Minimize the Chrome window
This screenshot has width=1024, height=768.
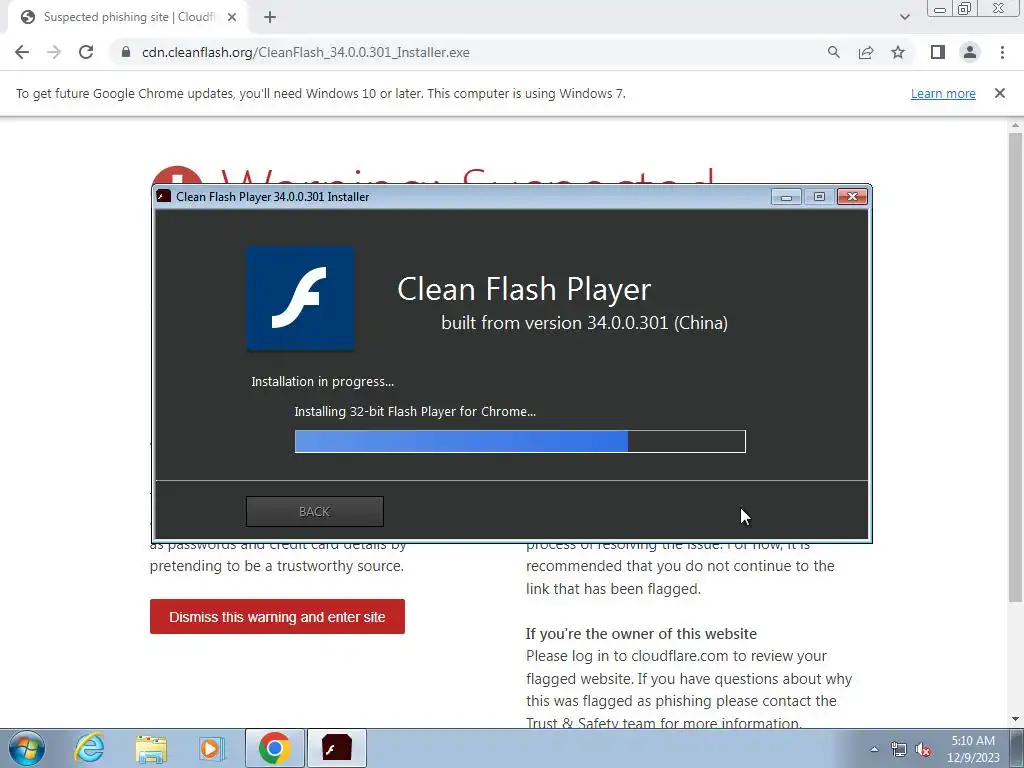[x=940, y=8]
